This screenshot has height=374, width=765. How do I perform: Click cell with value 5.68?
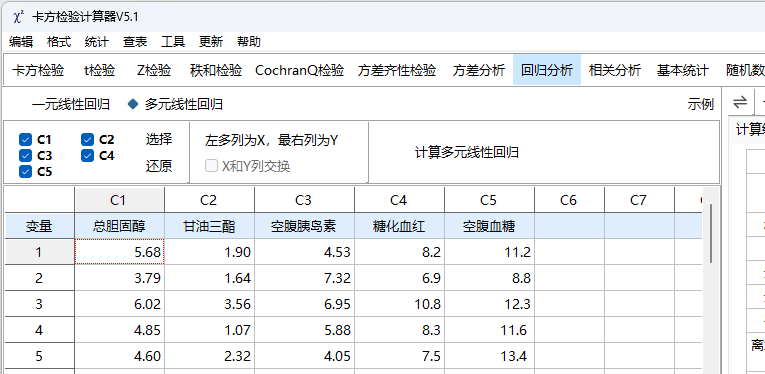(x=120, y=252)
